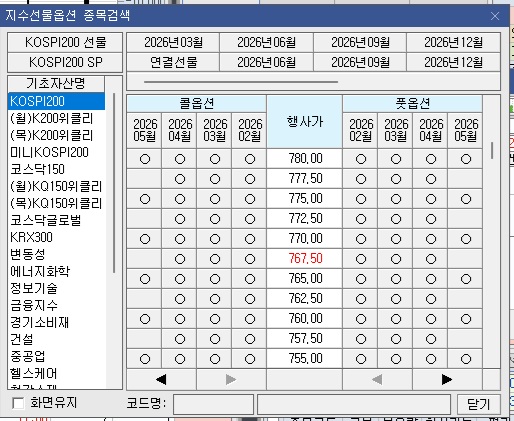514x421 pixels.
Task: Pick the 760.00 put option for 2026 05월
Action: coord(466,319)
